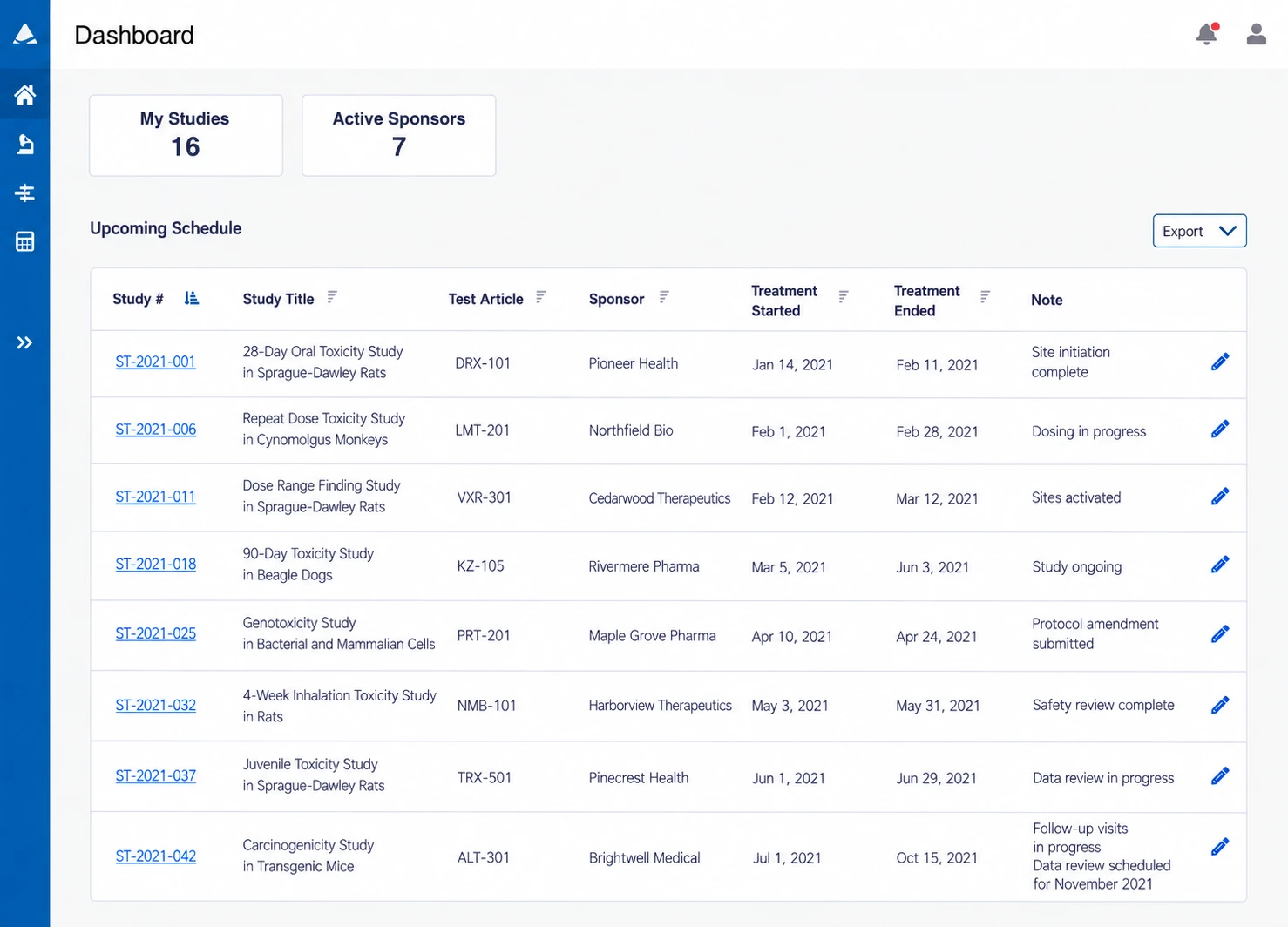Screen dimensions: 1288x927
Task: Filter the Treatment Started column
Action: (x=844, y=297)
